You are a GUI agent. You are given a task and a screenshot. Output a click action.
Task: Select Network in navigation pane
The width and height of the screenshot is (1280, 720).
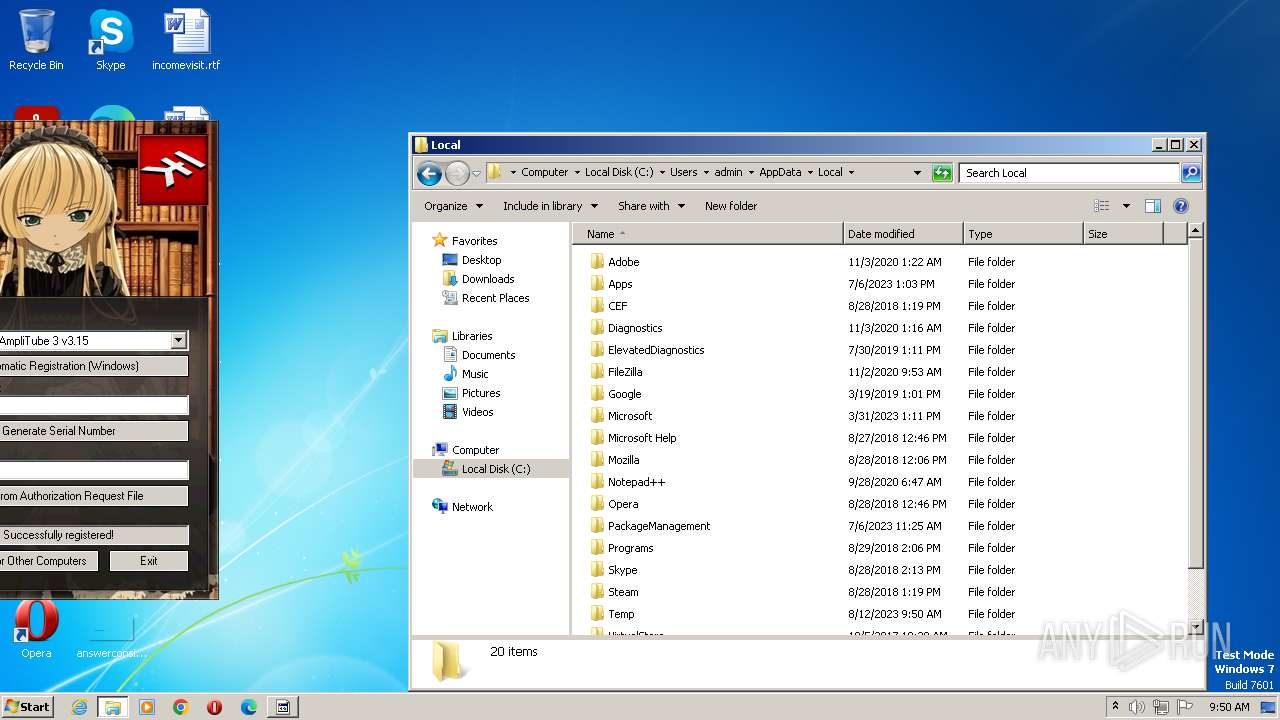[472, 507]
